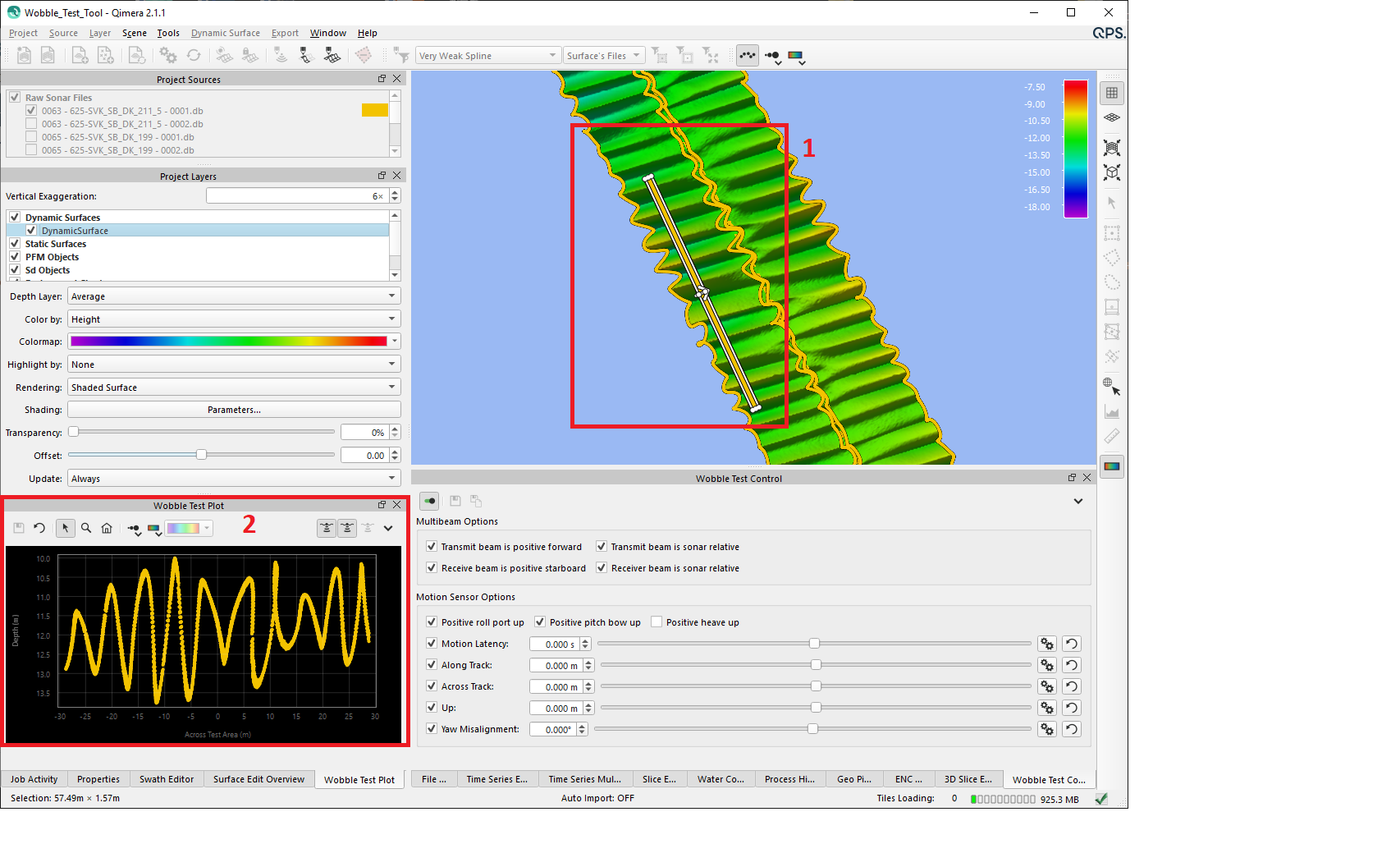Click the ruler measurement tool in right sidebar
The image size is (1400, 844).
[x=1112, y=435]
